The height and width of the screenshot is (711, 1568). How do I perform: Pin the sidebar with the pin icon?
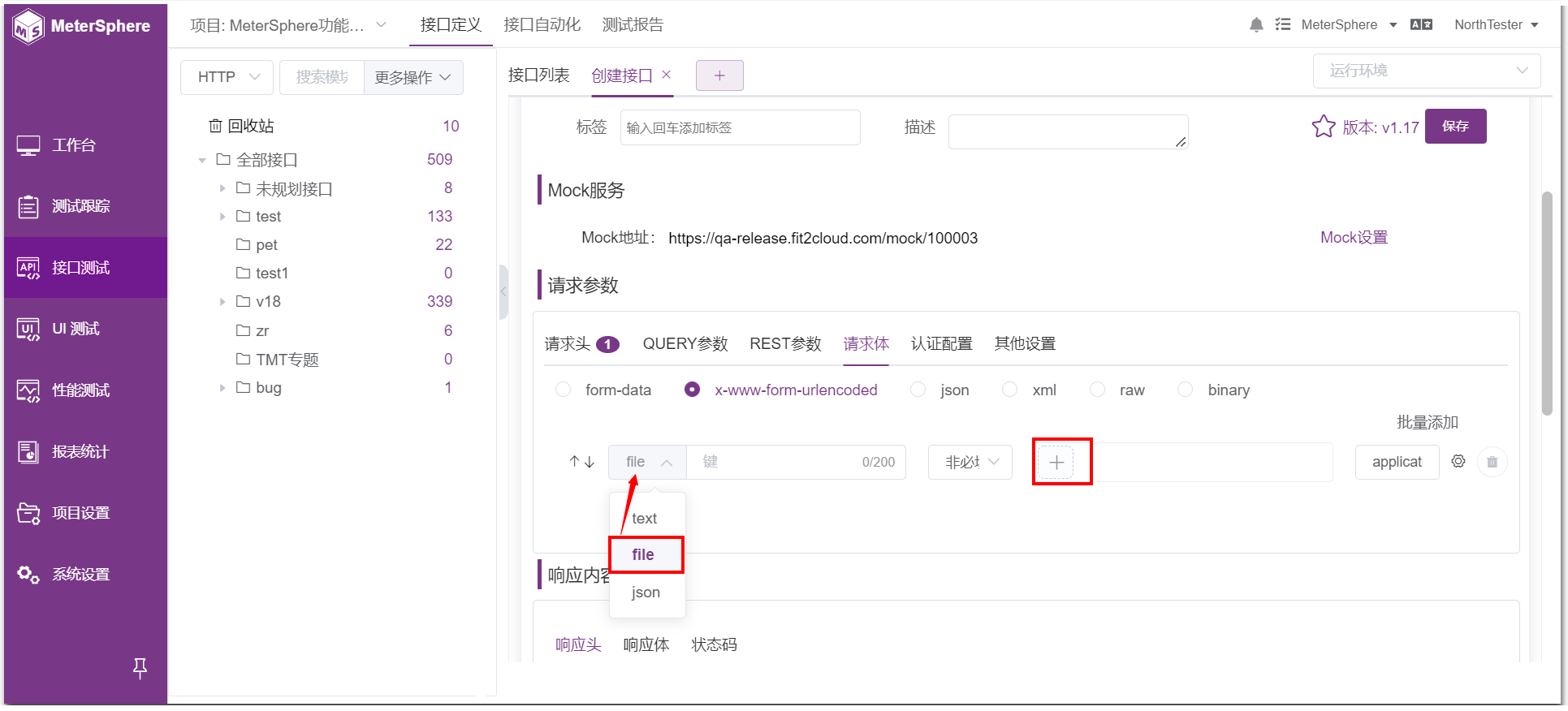(140, 668)
